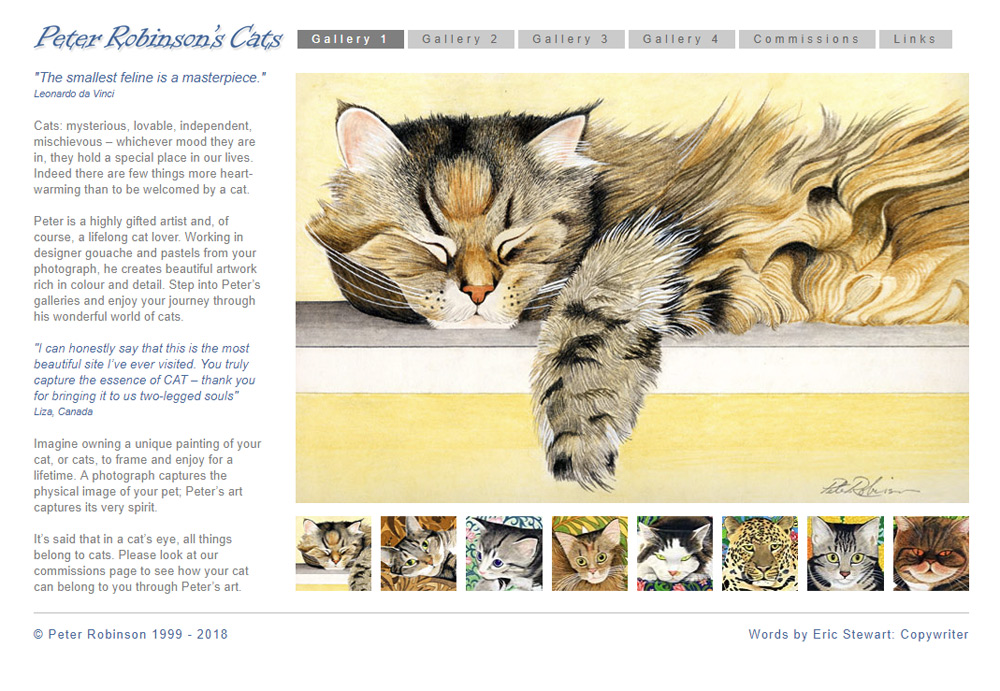Open the two cuddling cats thumbnail
1000x691 pixels.
pyautogui.click(x=418, y=553)
